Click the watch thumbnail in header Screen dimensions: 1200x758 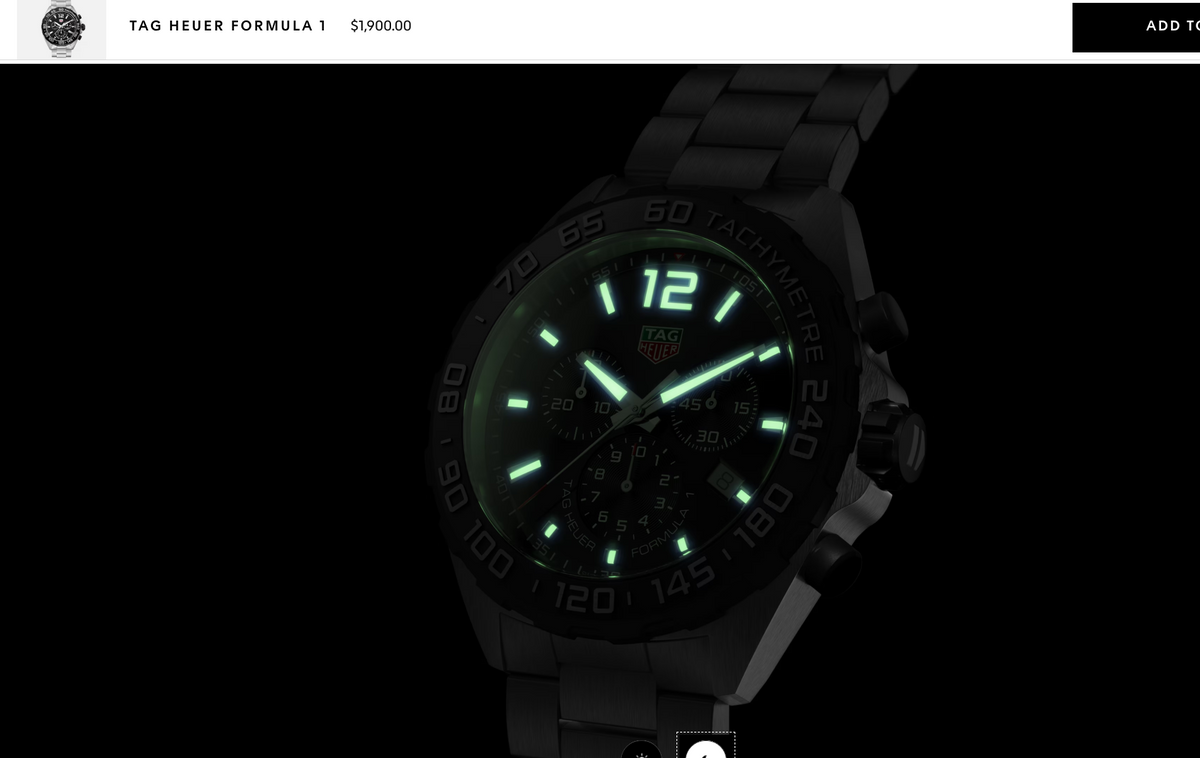62,30
